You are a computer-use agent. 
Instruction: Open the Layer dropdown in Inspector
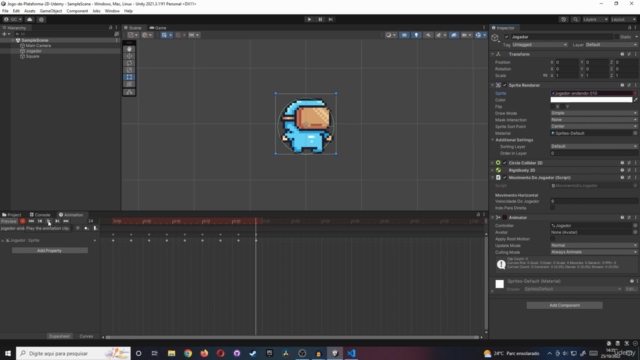coord(611,44)
